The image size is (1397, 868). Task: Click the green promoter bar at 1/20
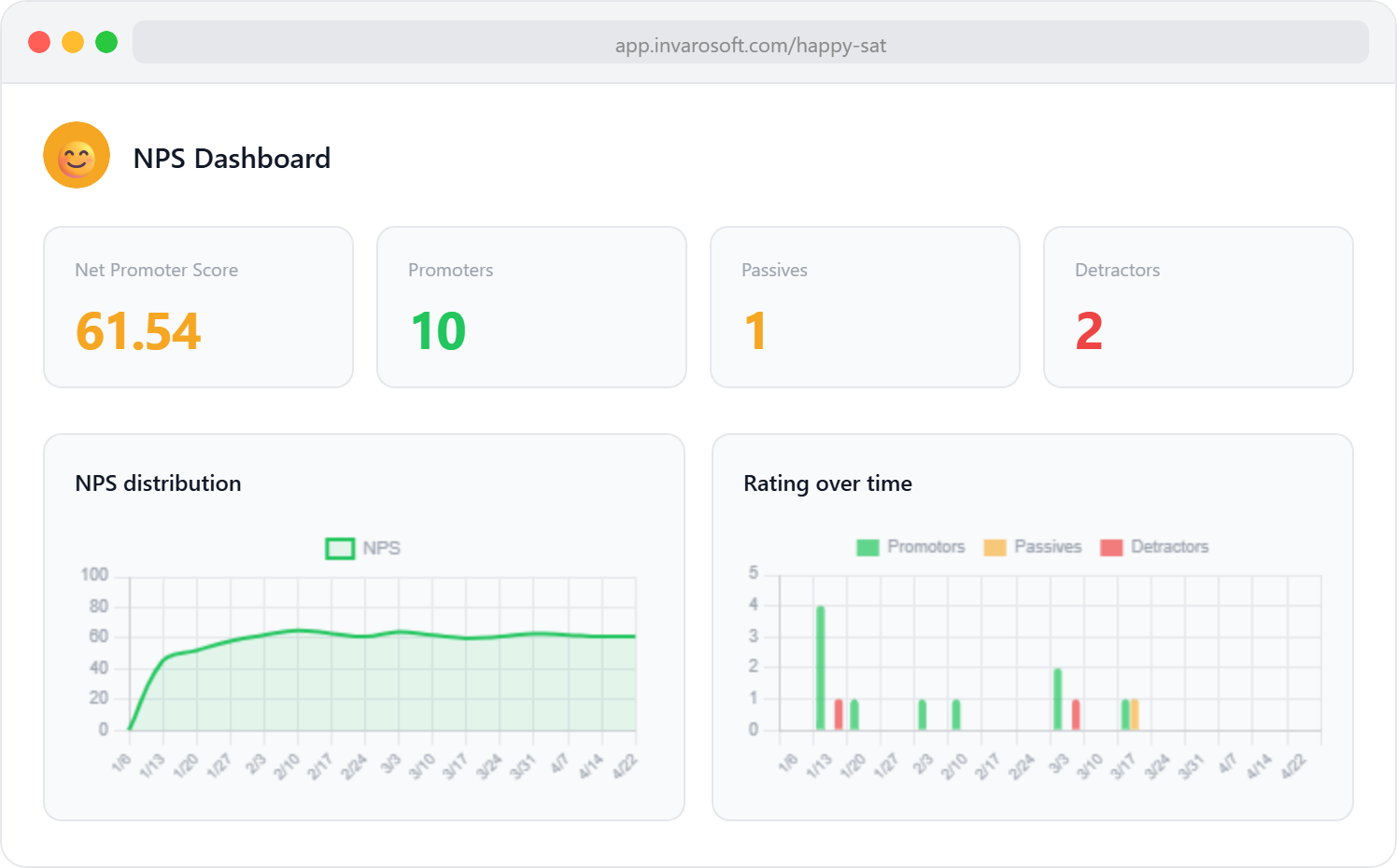click(x=854, y=714)
